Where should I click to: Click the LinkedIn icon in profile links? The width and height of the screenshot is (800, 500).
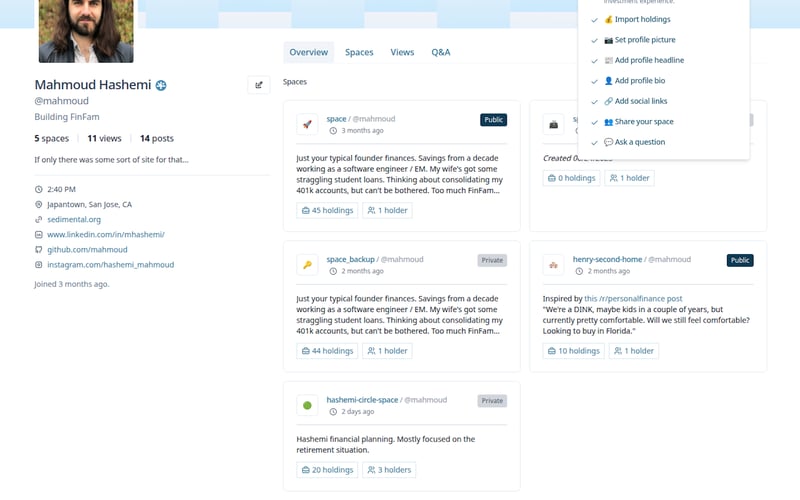click(38, 235)
